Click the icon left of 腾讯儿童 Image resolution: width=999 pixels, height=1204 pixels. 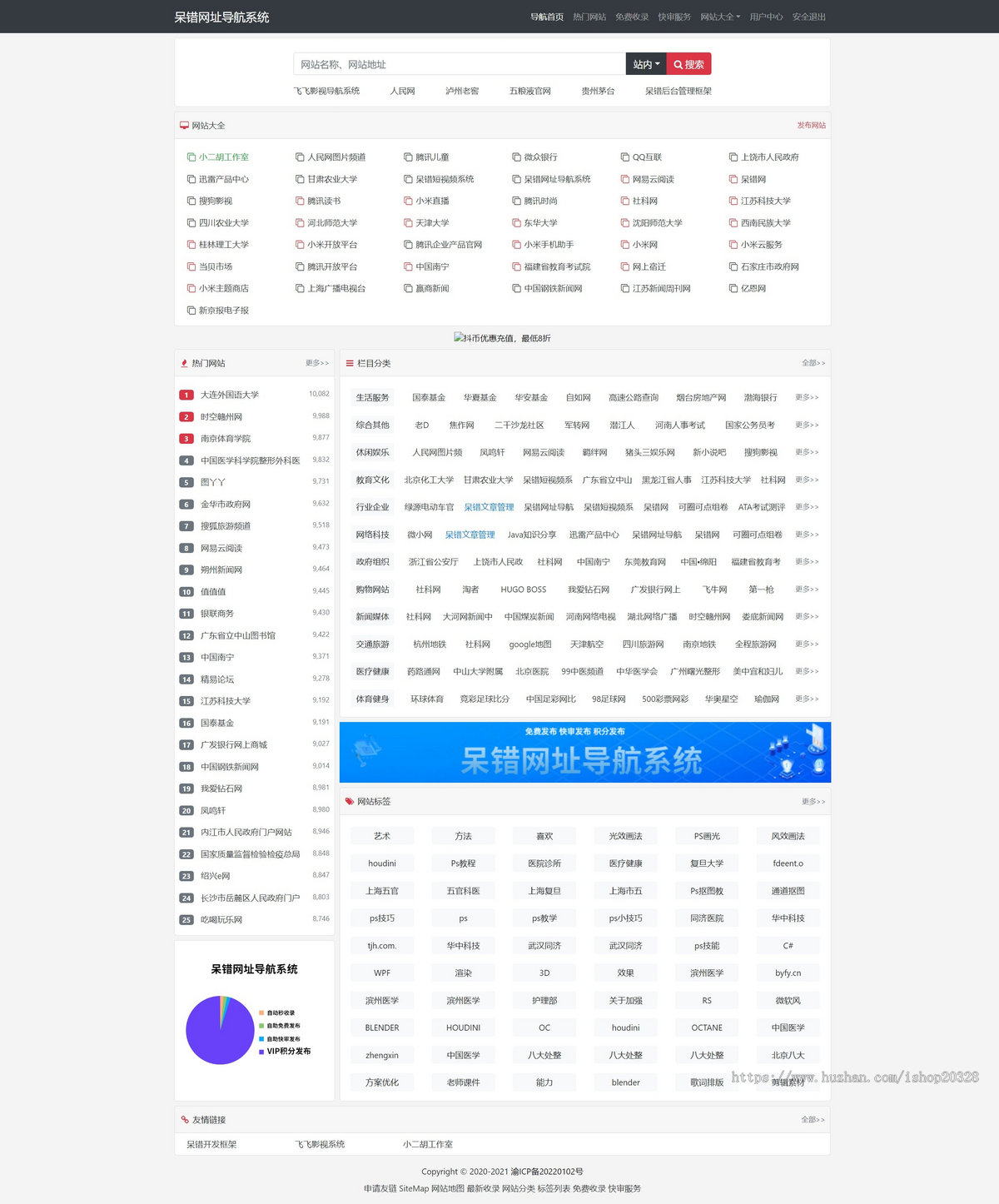(408, 157)
